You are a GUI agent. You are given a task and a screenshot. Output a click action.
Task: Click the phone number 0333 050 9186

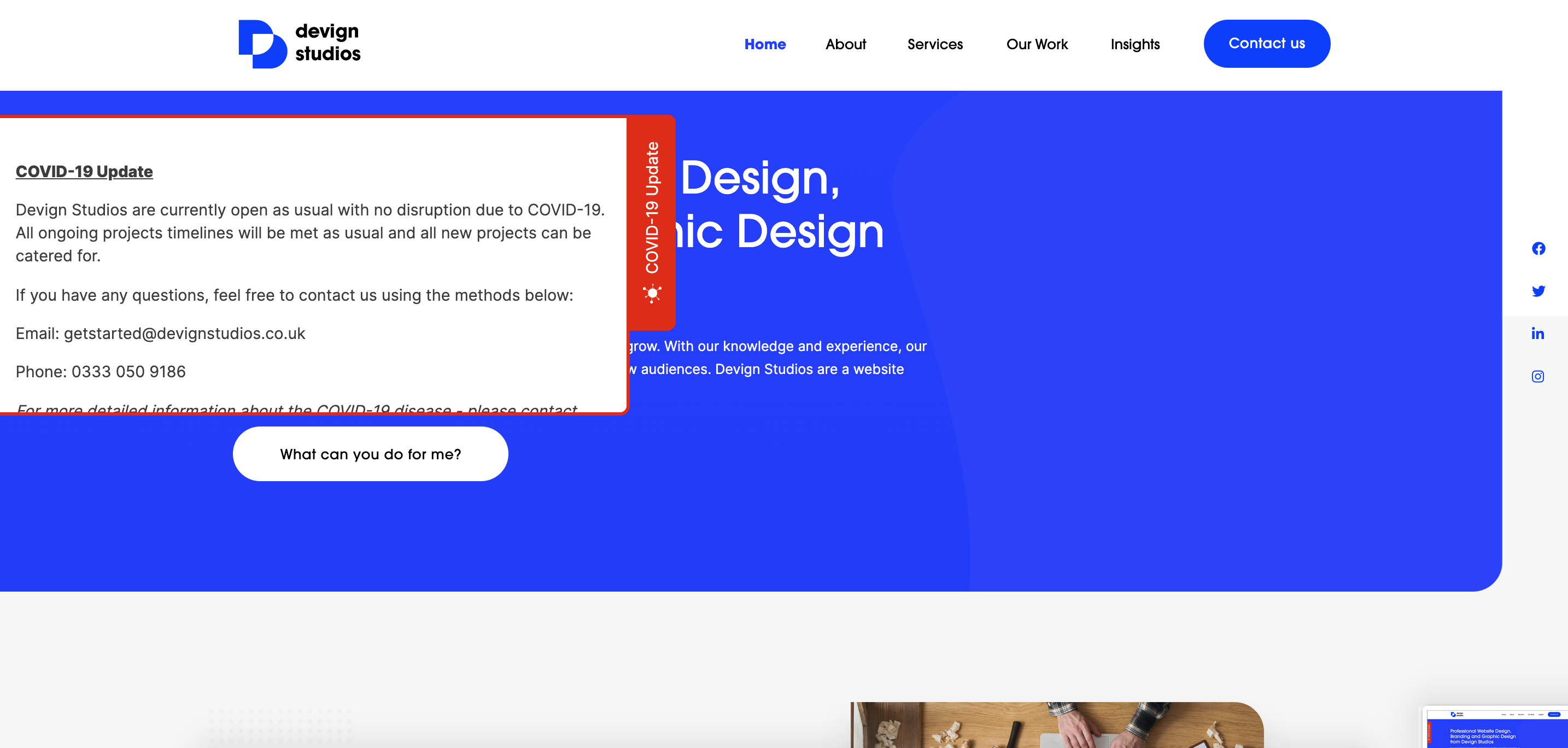128,372
